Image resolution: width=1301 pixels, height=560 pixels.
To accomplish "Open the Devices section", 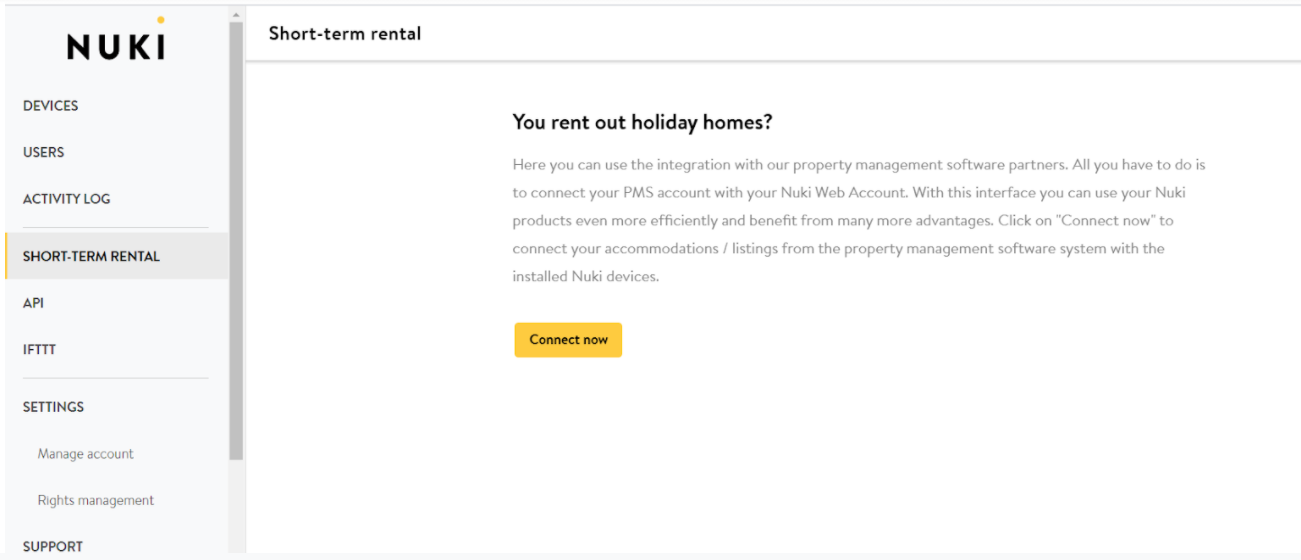I will pyautogui.click(x=50, y=106).
